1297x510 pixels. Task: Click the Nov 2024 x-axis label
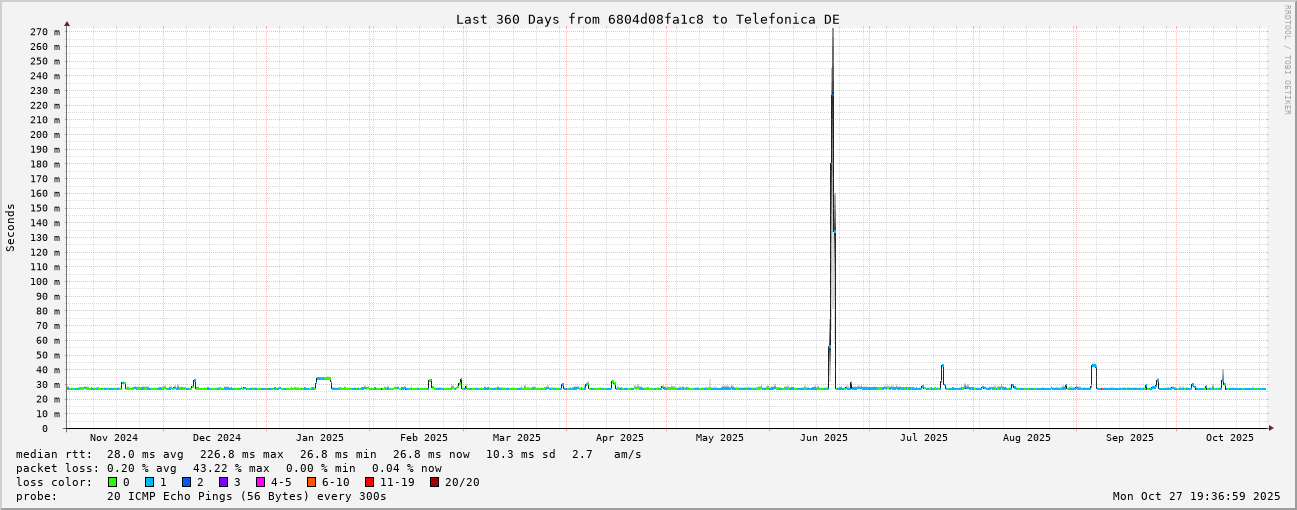point(113,438)
